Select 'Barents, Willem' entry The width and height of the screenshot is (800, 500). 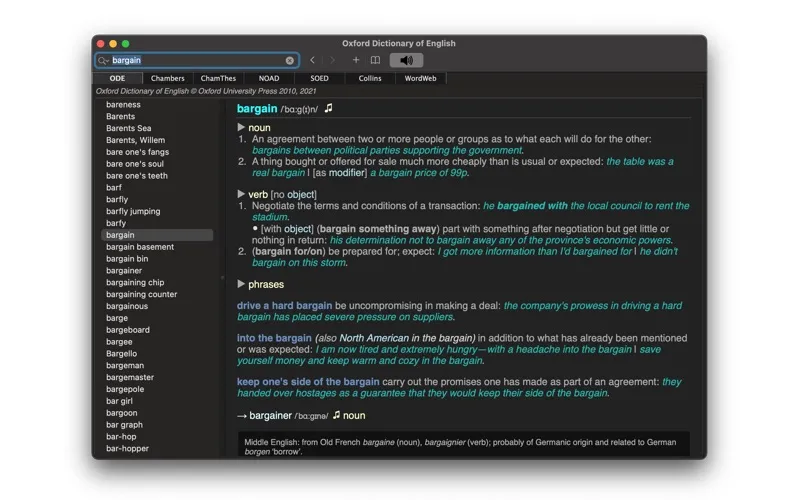coord(135,140)
